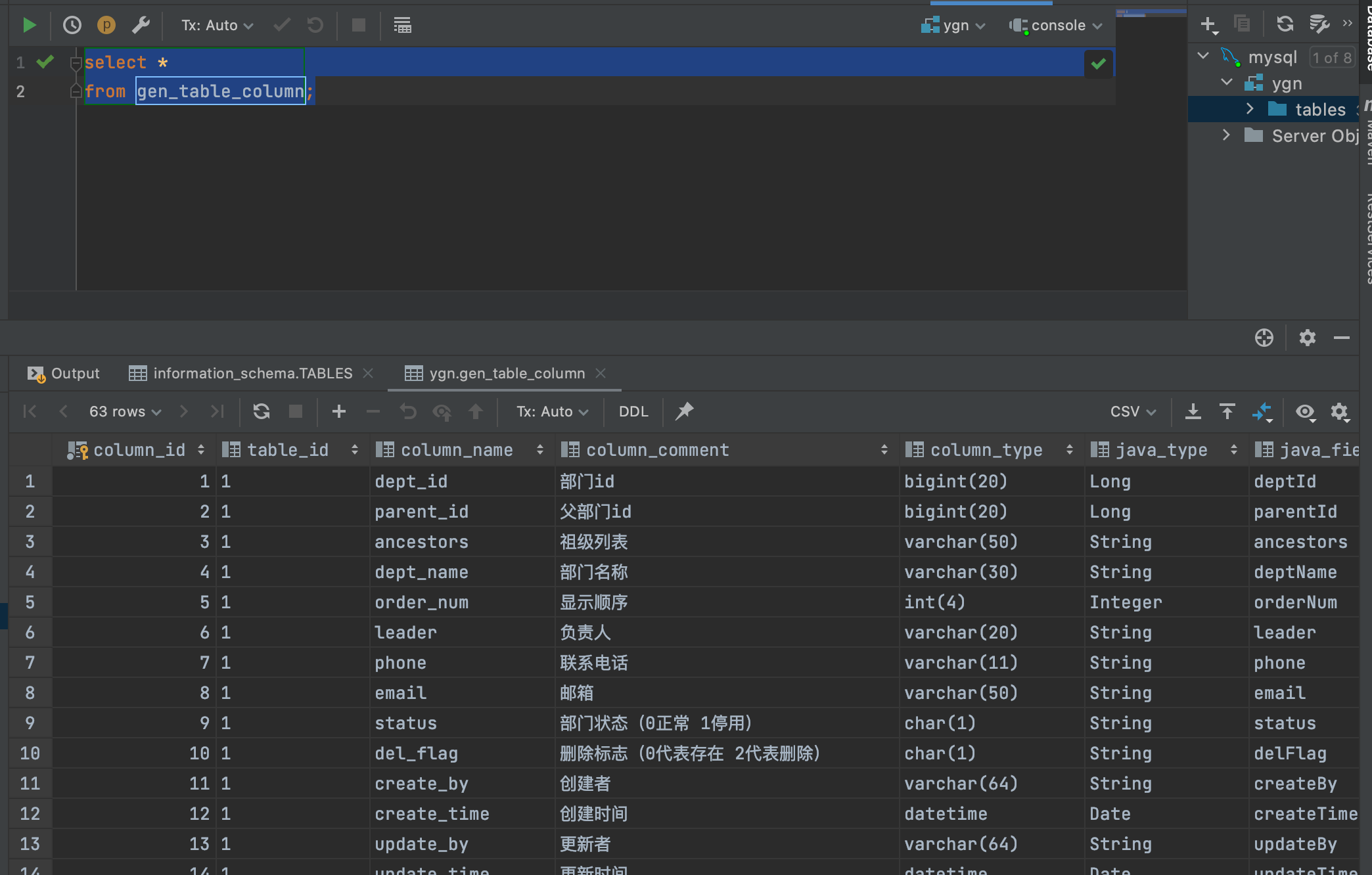This screenshot has width=1372, height=875.
Task: Toggle the view-as eye icon
Action: click(1305, 412)
